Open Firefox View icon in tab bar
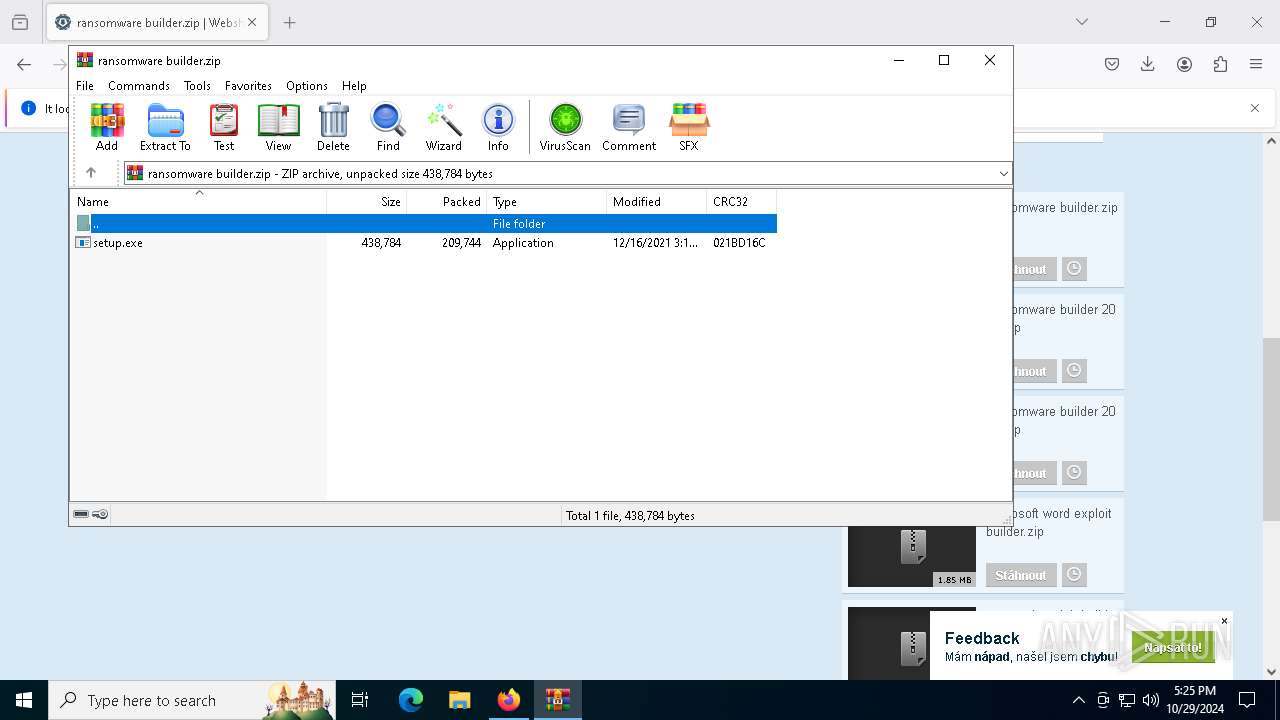Screen dimensions: 1280x720 coord(20,22)
